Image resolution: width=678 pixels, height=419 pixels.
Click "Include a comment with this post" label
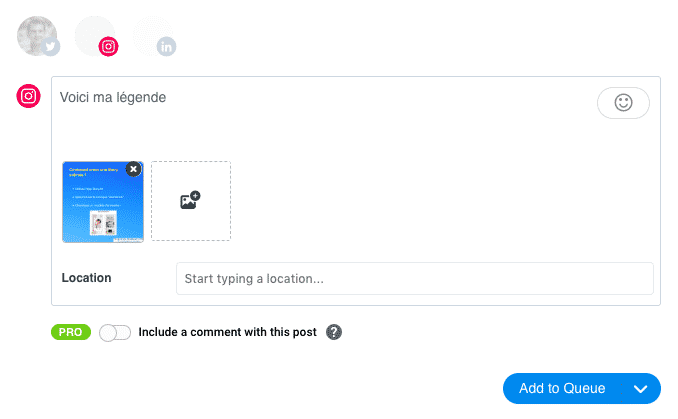coord(228,333)
